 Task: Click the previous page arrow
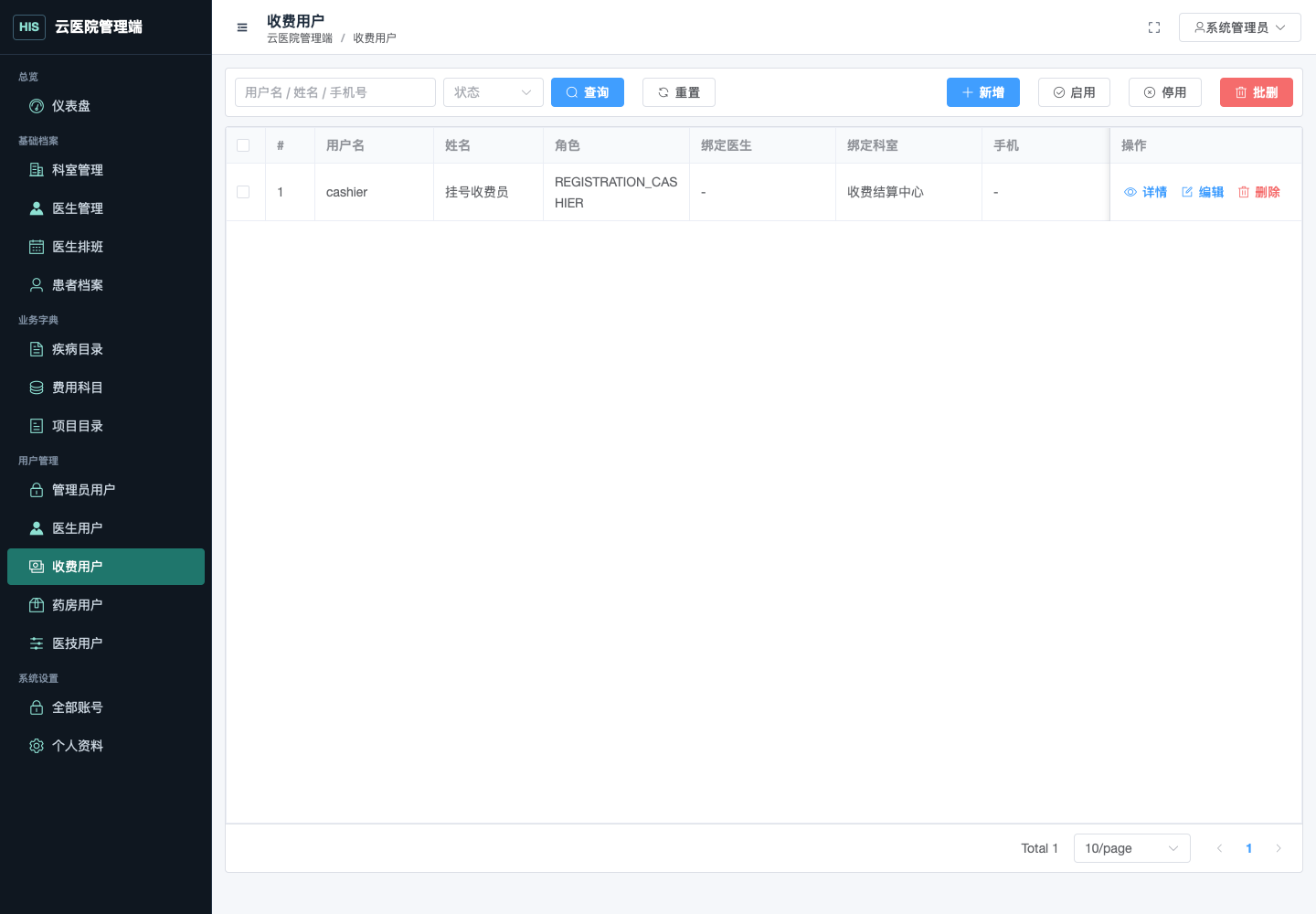tap(1219, 848)
